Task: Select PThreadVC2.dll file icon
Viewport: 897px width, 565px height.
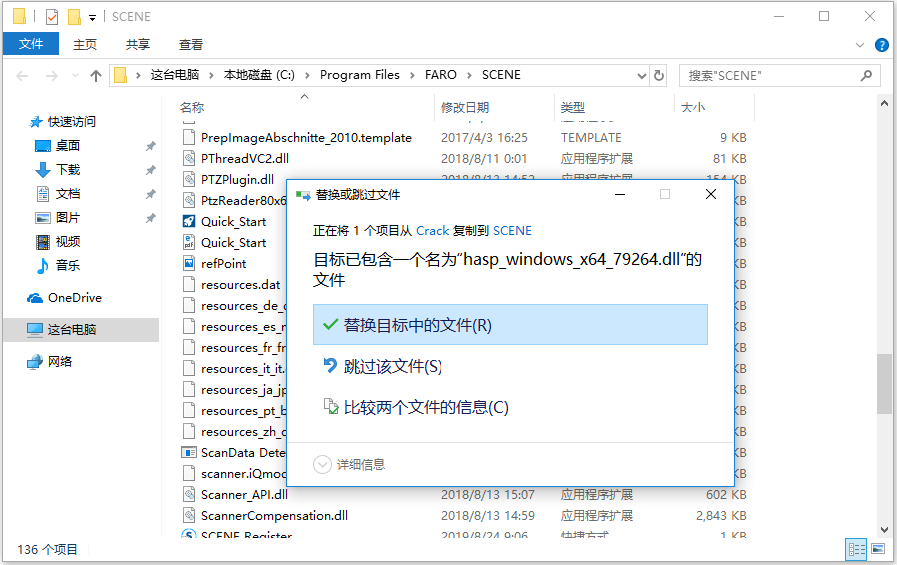Action: [x=189, y=158]
